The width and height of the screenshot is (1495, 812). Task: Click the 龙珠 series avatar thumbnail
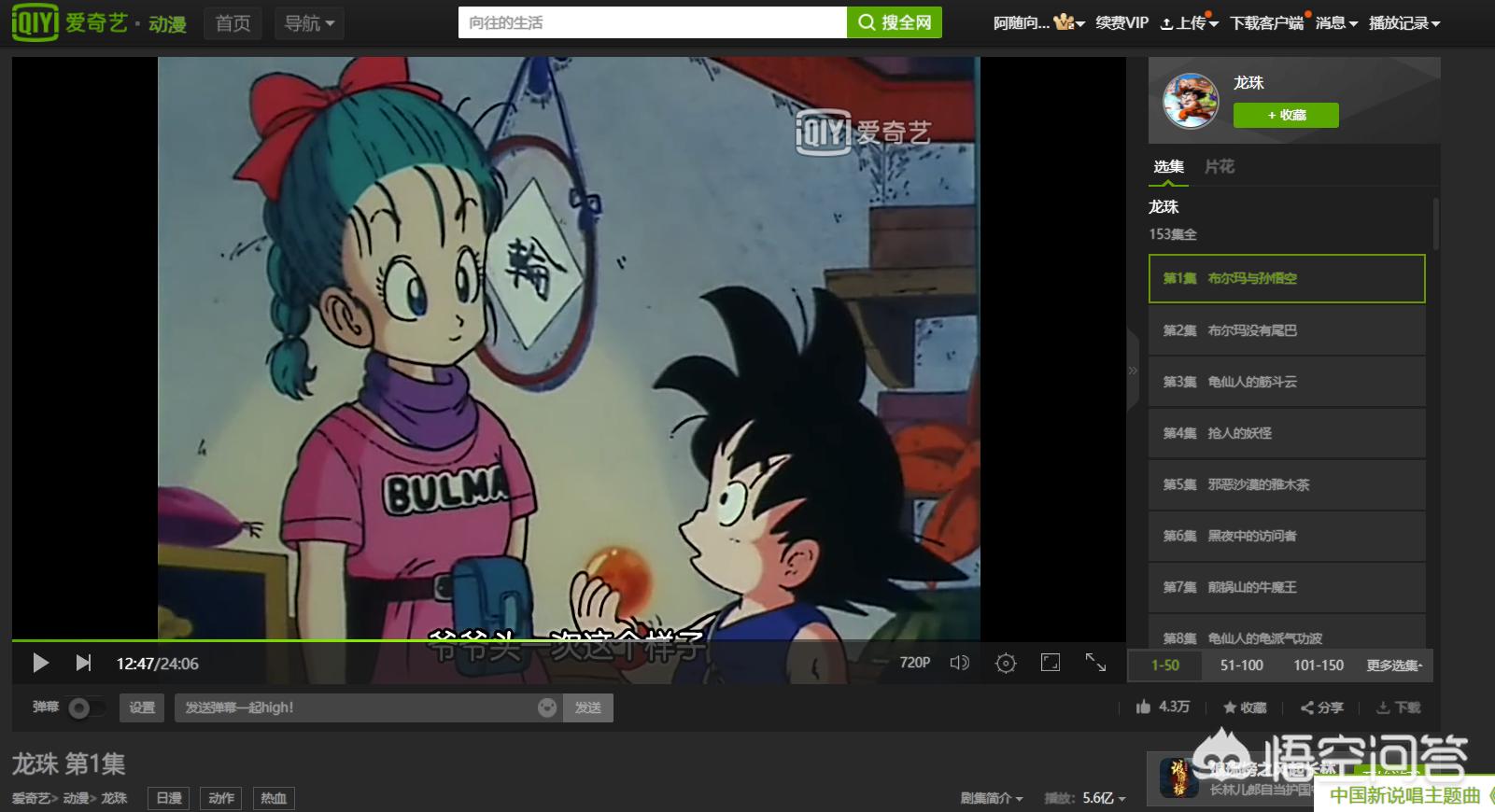click(1191, 101)
